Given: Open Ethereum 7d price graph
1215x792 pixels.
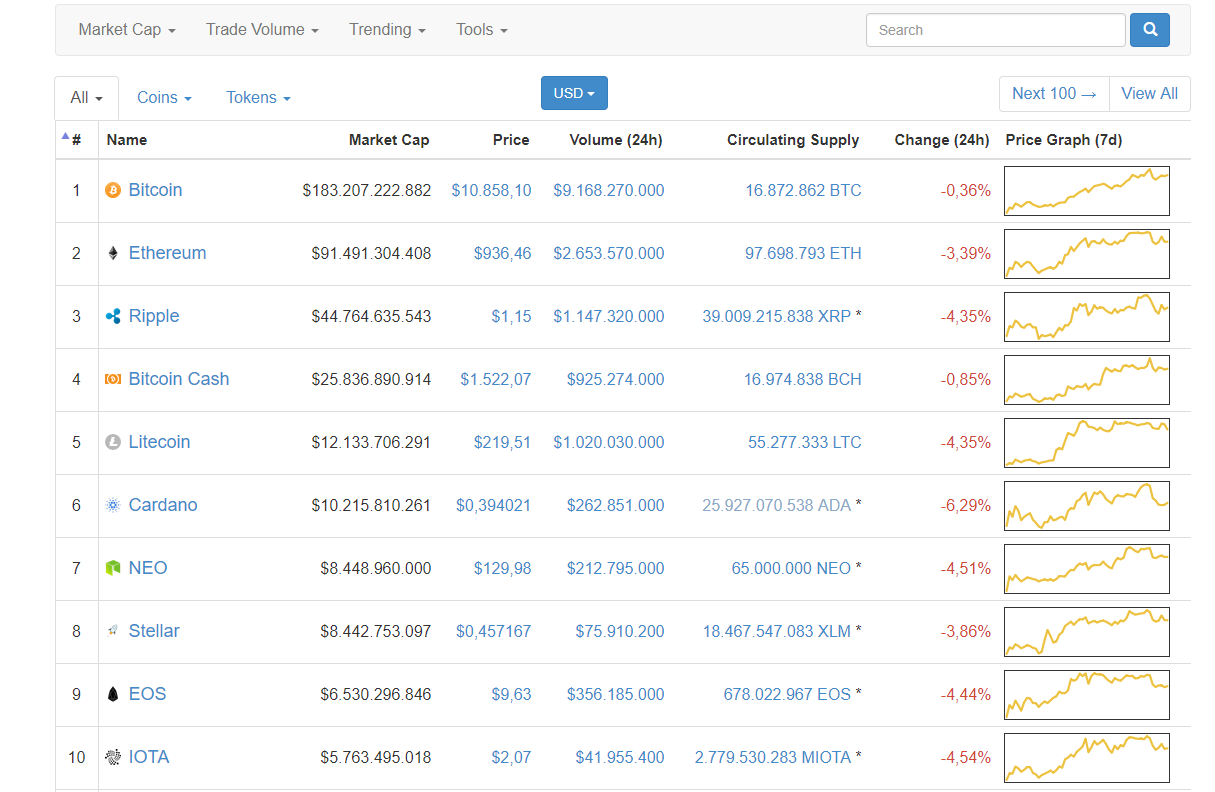Looking at the screenshot, I should (1087, 254).
